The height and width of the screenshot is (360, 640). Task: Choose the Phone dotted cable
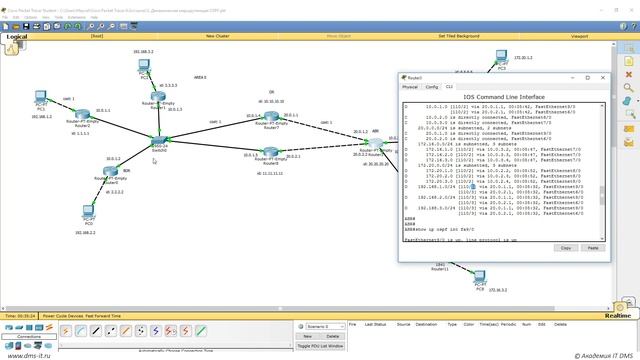pos(141,331)
